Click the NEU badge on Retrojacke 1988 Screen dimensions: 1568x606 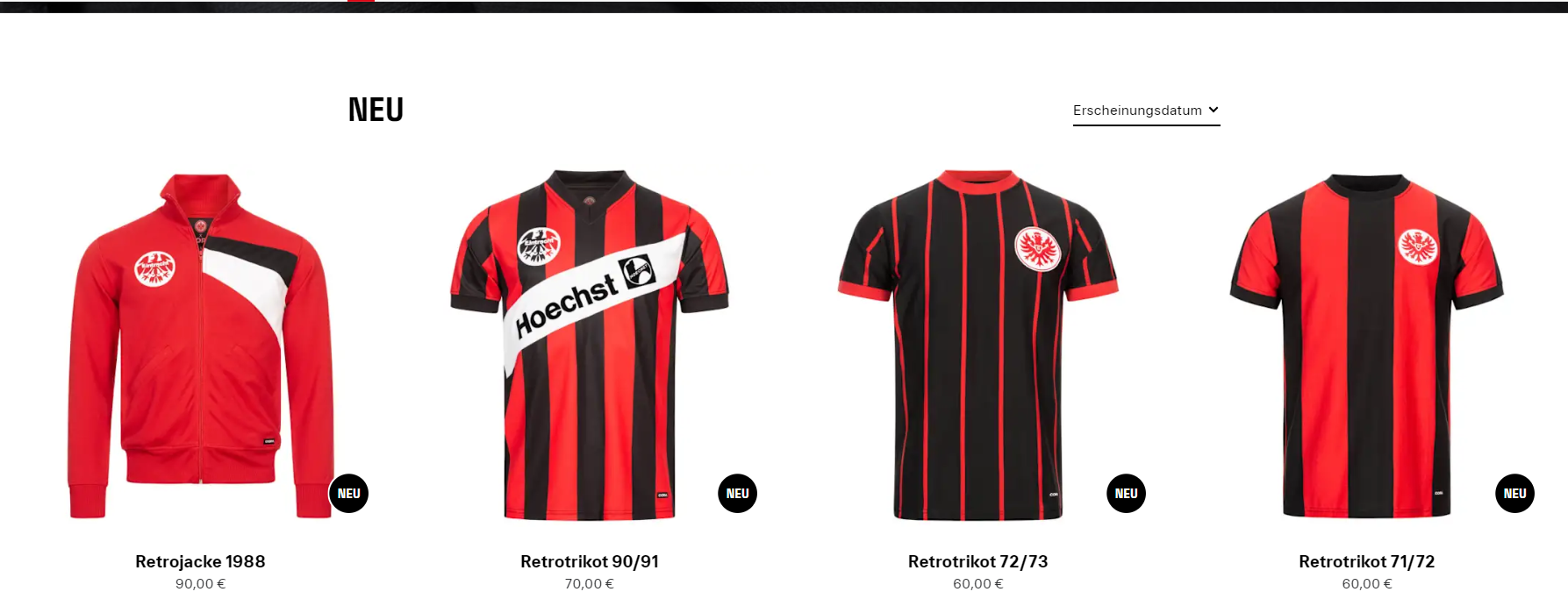[348, 494]
